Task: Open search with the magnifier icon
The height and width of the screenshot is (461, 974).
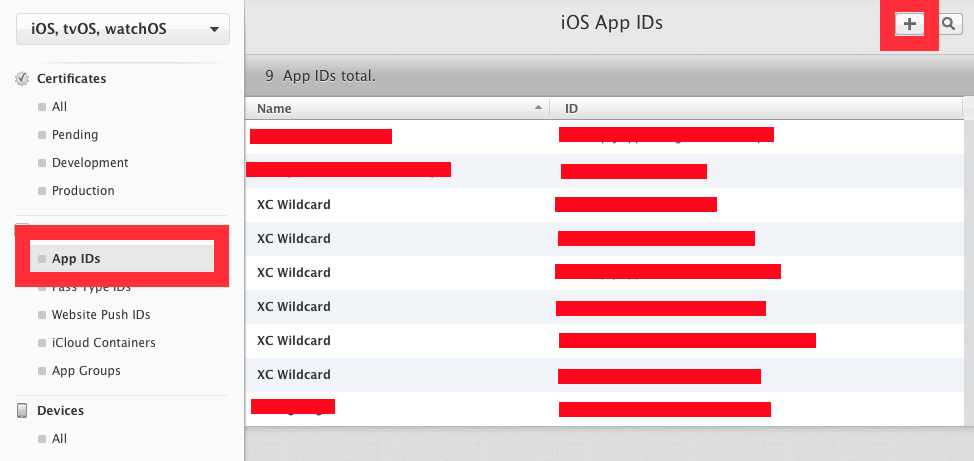Action: [948, 24]
